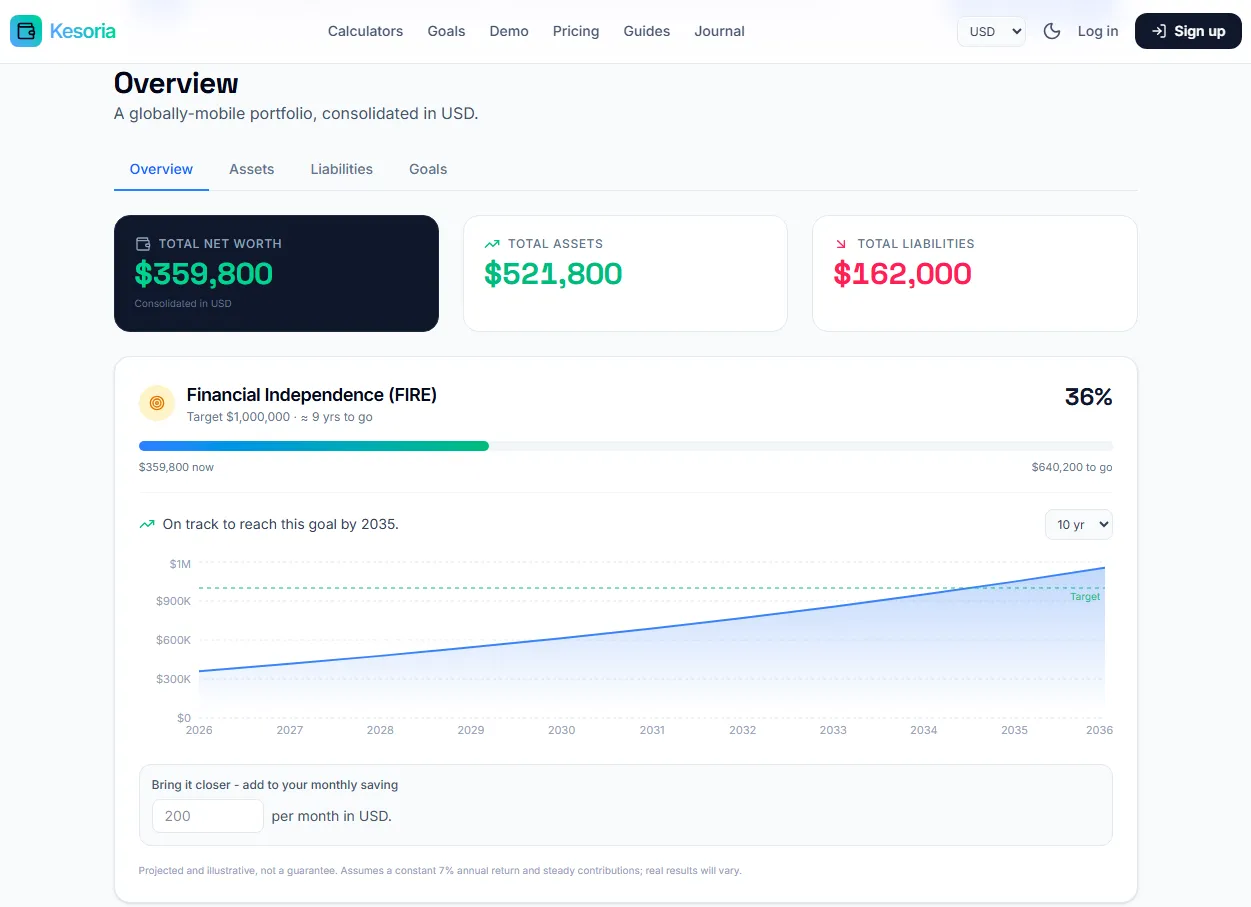Click the $600K label on chart axis
Viewport: 1251px width, 907px height.
(174, 640)
